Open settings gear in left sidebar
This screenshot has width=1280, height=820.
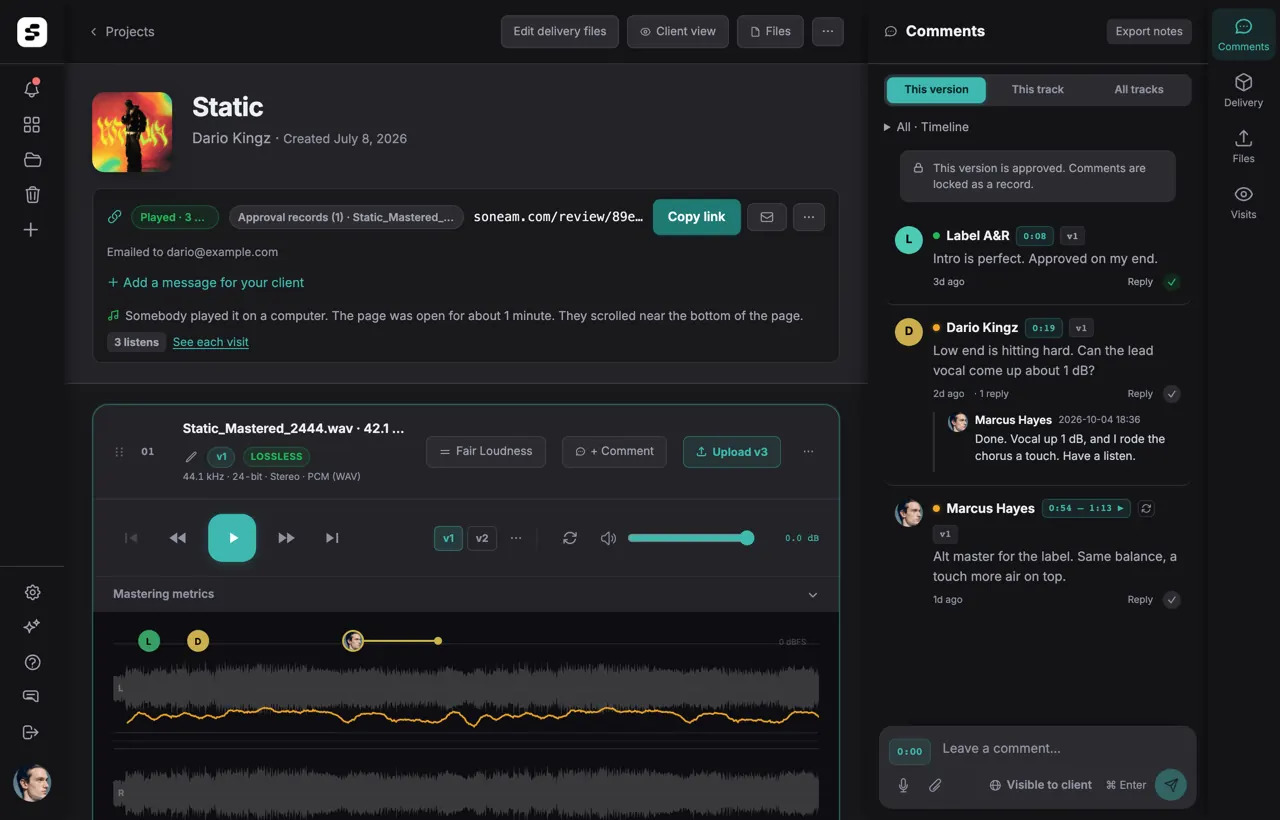pos(32,592)
